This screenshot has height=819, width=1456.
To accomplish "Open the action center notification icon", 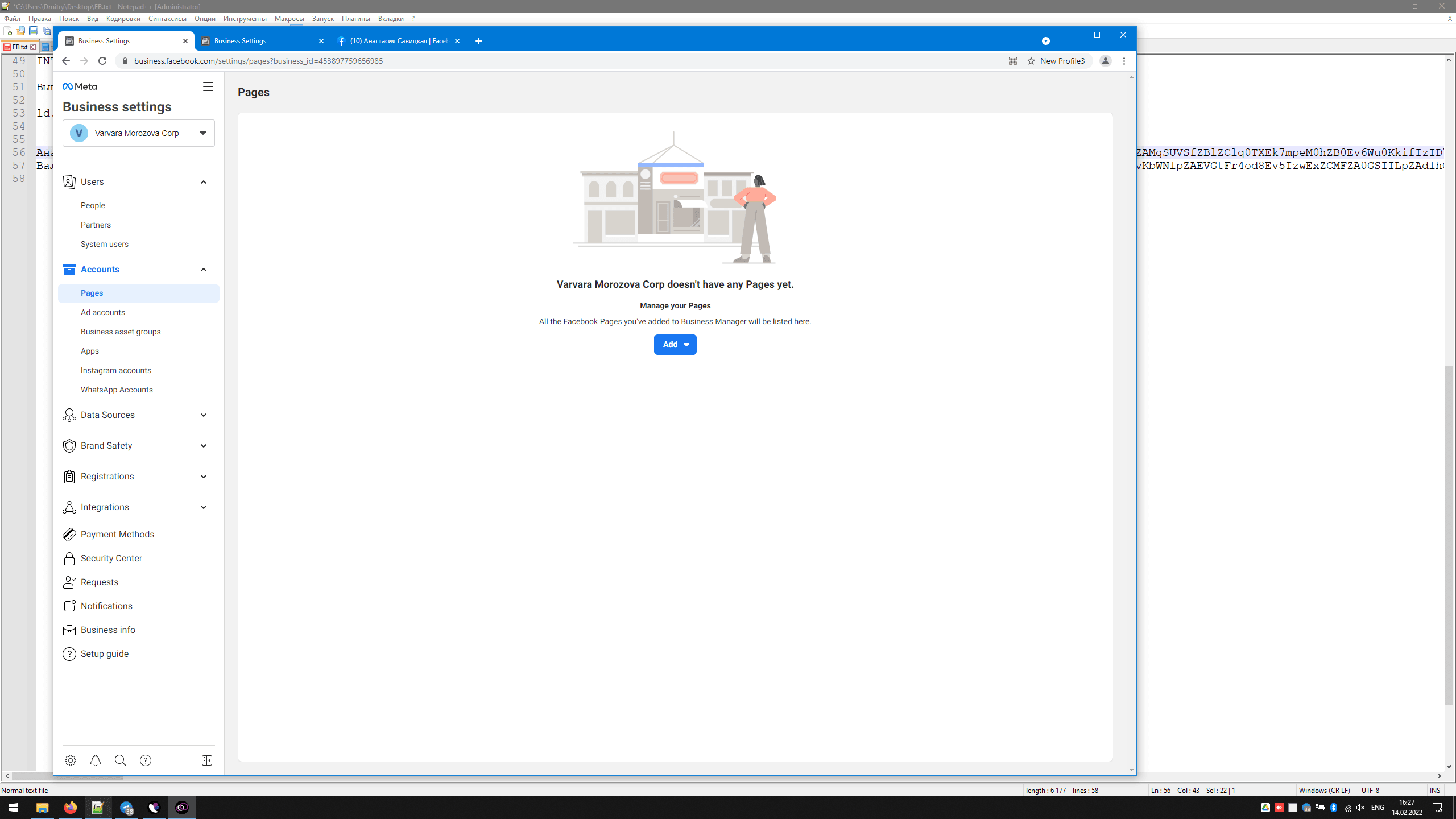I will pos(1437,808).
